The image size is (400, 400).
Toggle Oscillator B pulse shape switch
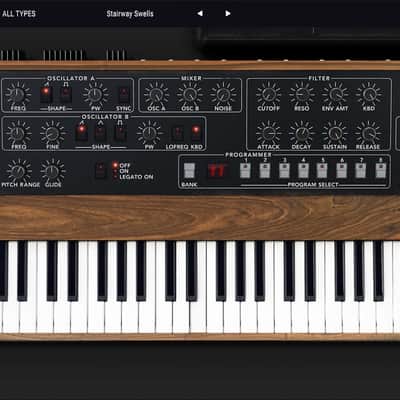(x=120, y=133)
